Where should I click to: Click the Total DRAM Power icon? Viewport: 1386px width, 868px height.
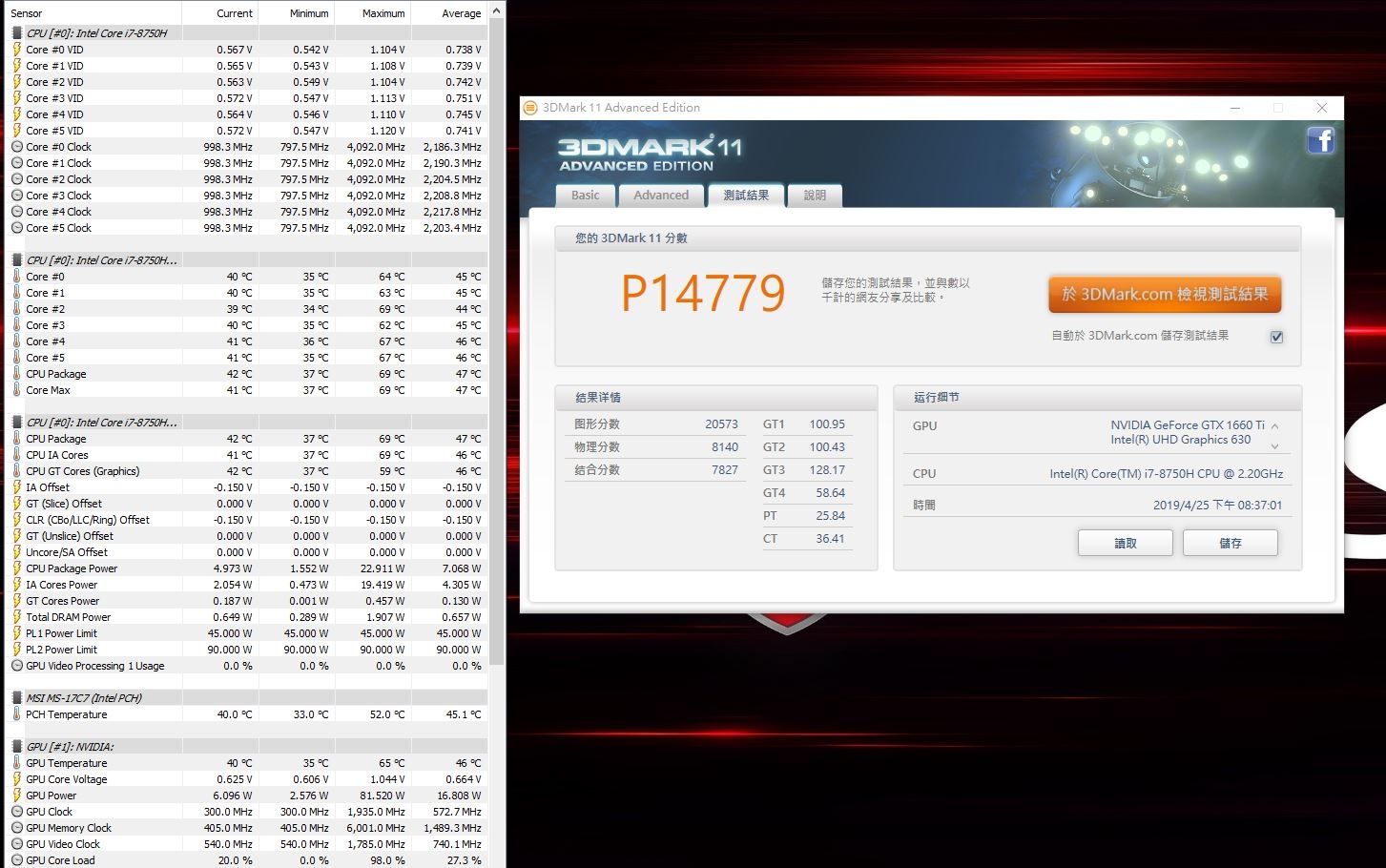point(17,617)
